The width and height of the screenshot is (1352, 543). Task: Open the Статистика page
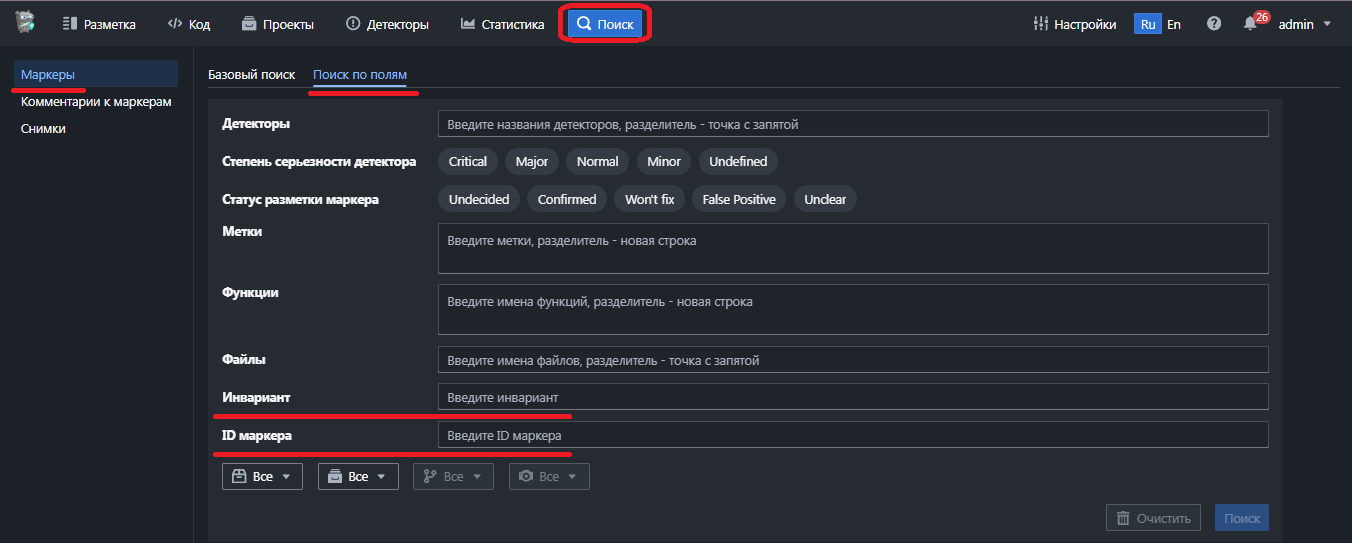(502, 24)
